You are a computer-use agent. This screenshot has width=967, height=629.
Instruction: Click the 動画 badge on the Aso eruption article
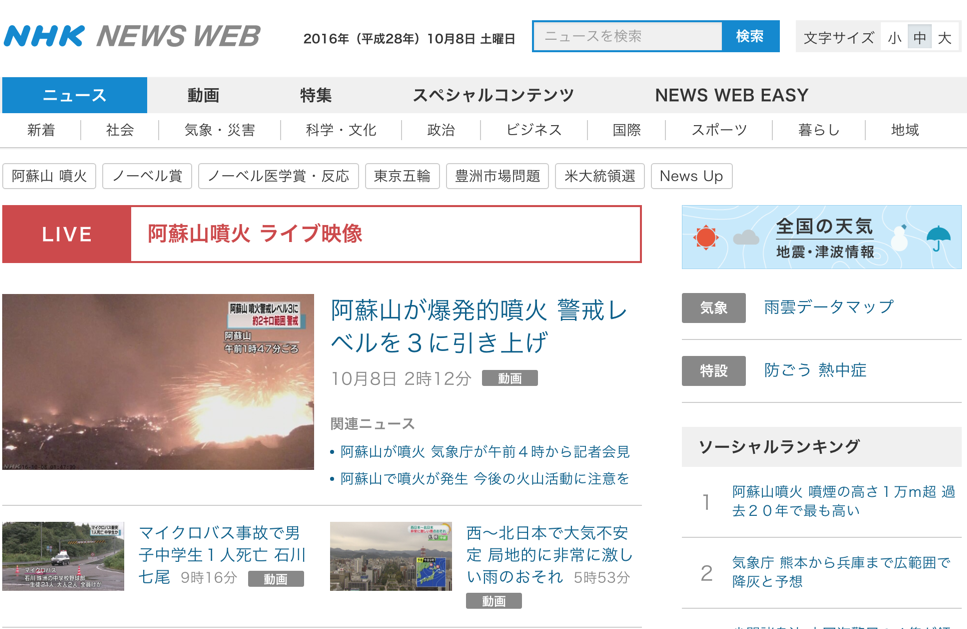[510, 378]
